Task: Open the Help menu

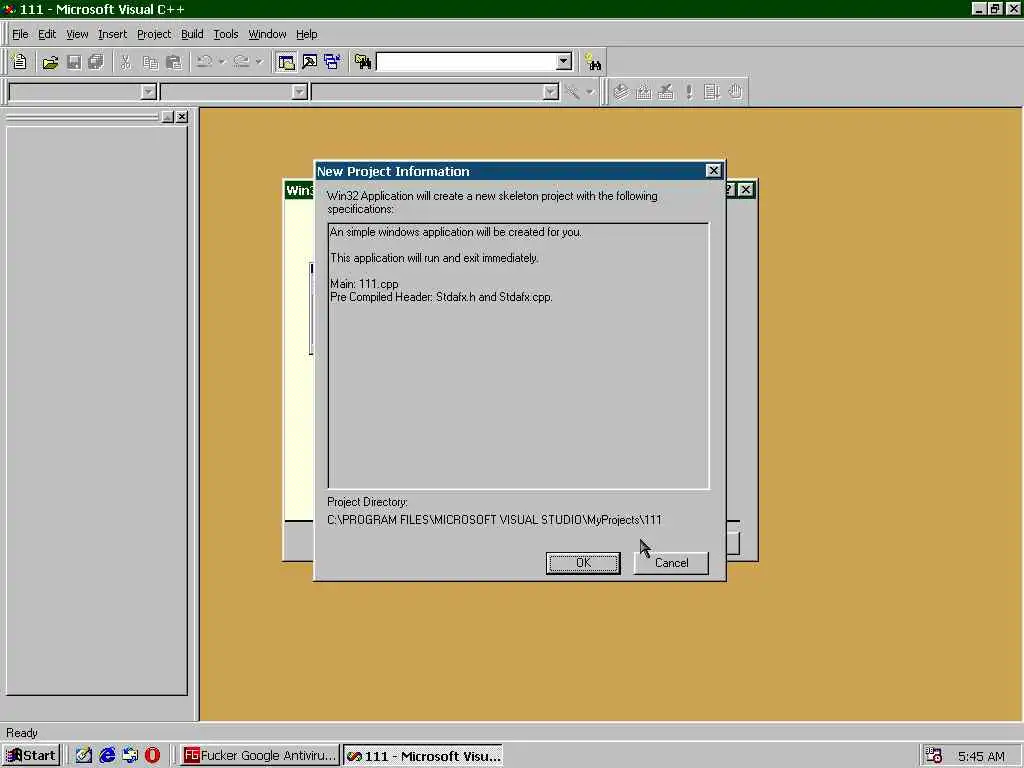Action: click(307, 34)
